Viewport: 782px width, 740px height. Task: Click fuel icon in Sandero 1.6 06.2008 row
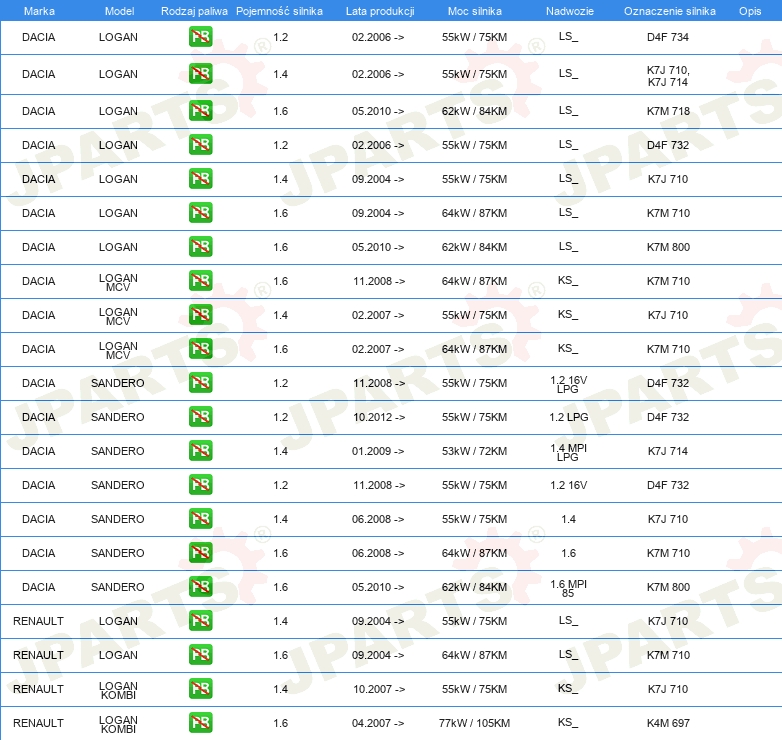(x=200, y=553)
